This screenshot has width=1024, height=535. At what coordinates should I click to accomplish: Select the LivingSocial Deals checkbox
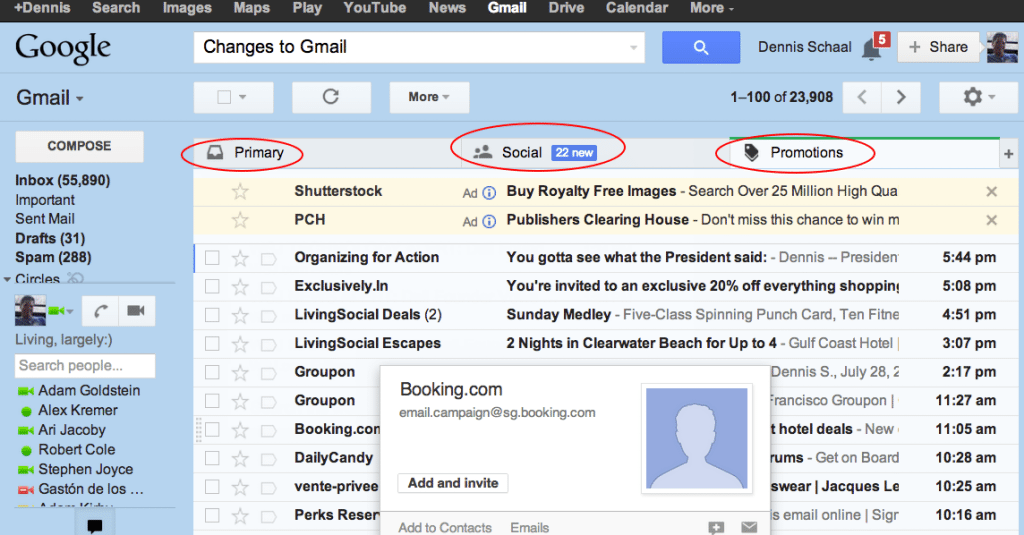pos(212,316)
